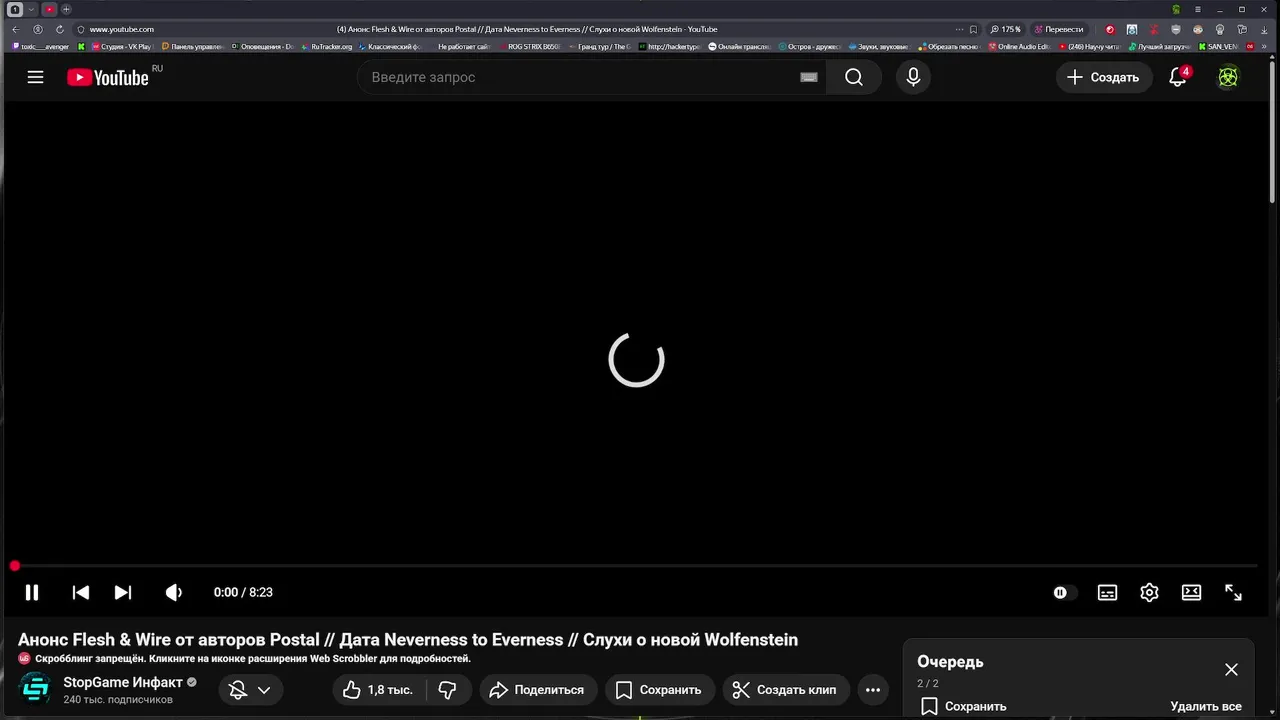Click the red Opera-style extension icon
Viewport: 1280px width, 720px height.
pyautogui.click(x=1110, y=29)
